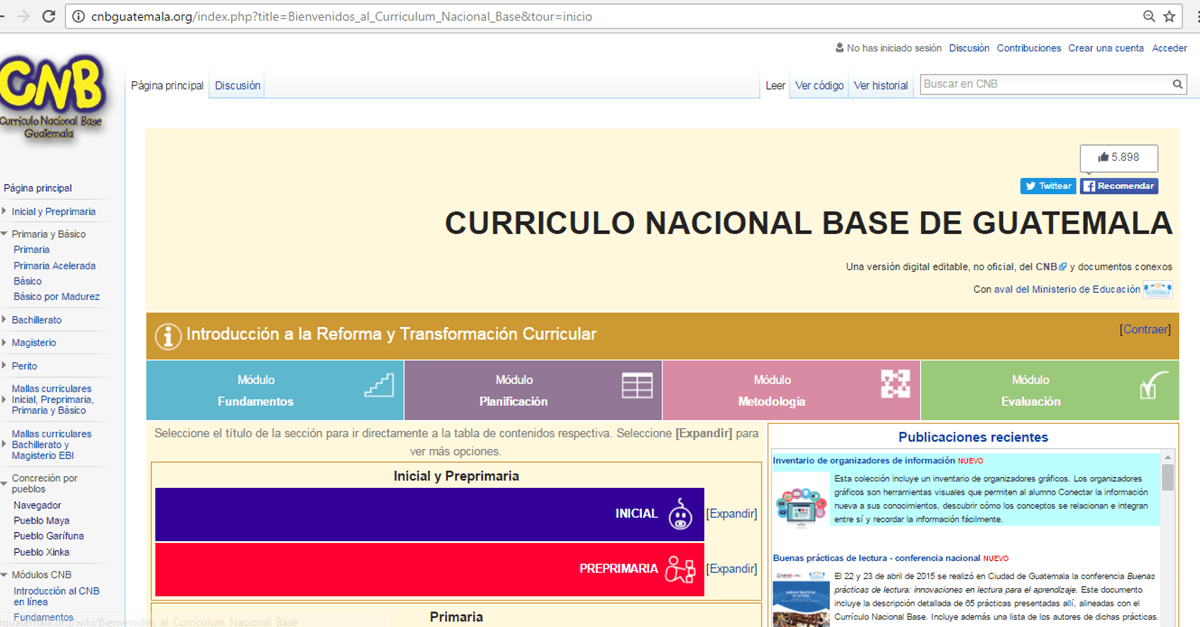
Task: Click the search magnifier icon in CNB search
Action: [1177, 85]
